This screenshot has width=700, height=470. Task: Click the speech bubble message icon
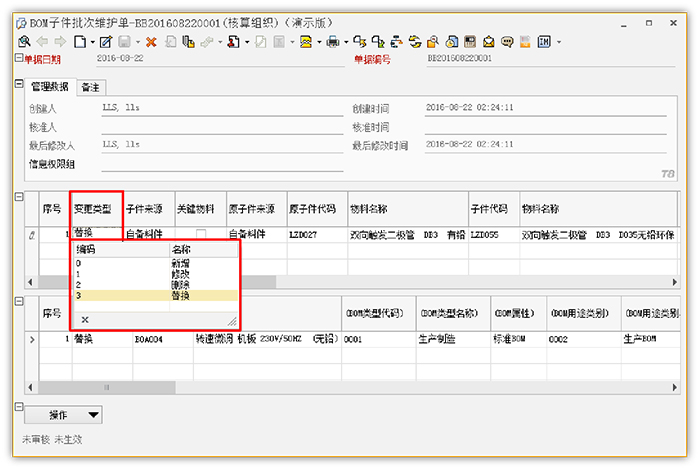click(x=507, y=42)
